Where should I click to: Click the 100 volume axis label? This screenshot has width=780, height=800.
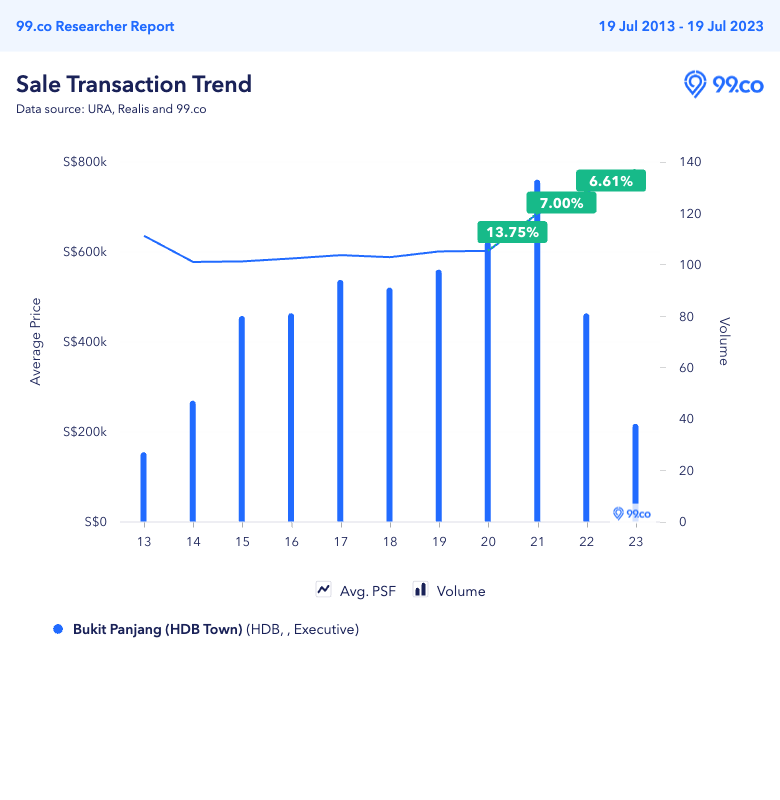(690, 264)
